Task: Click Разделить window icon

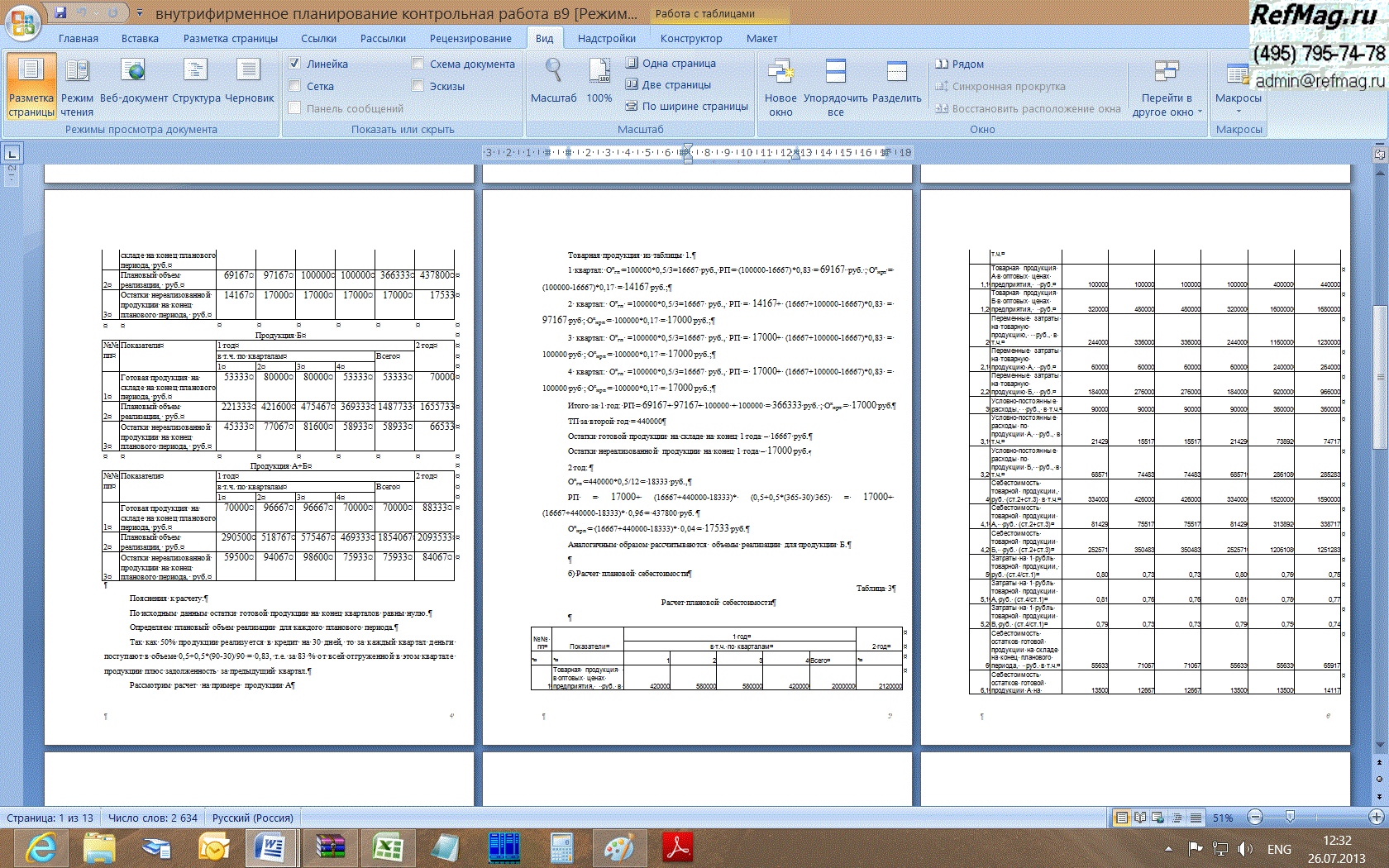Action: tap(896, 83)
